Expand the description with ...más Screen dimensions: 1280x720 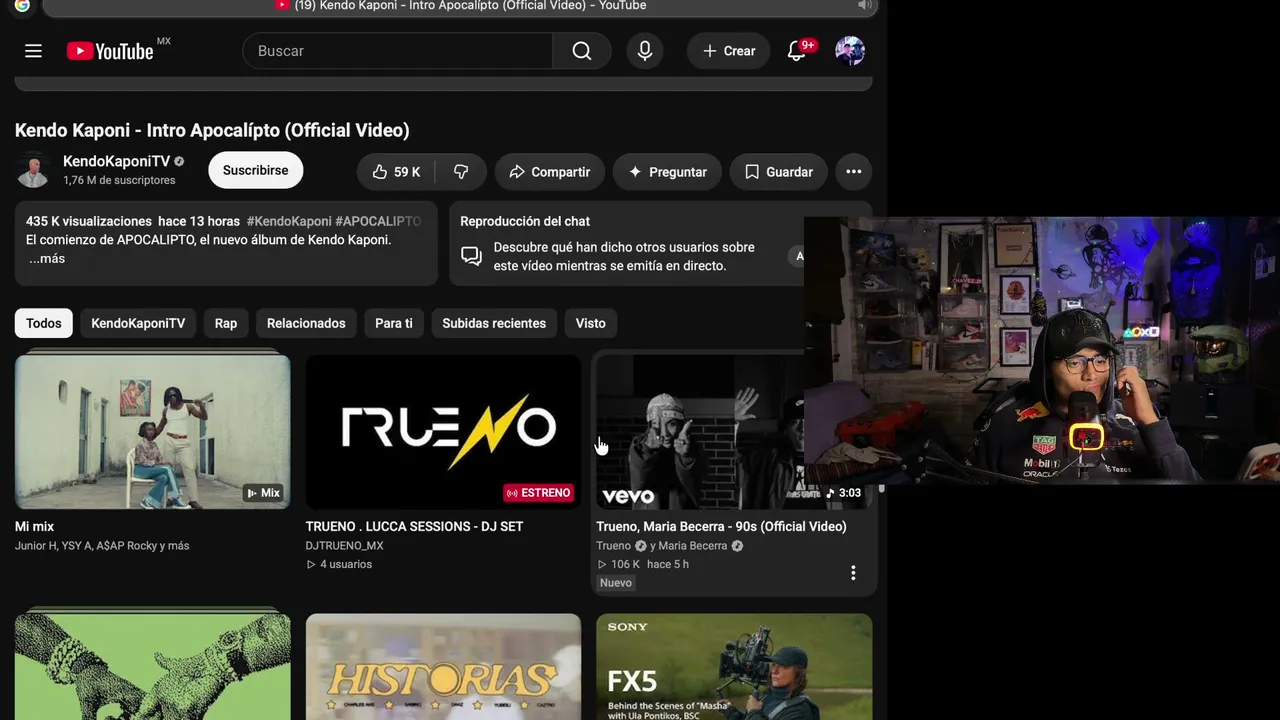pos(46,259)
